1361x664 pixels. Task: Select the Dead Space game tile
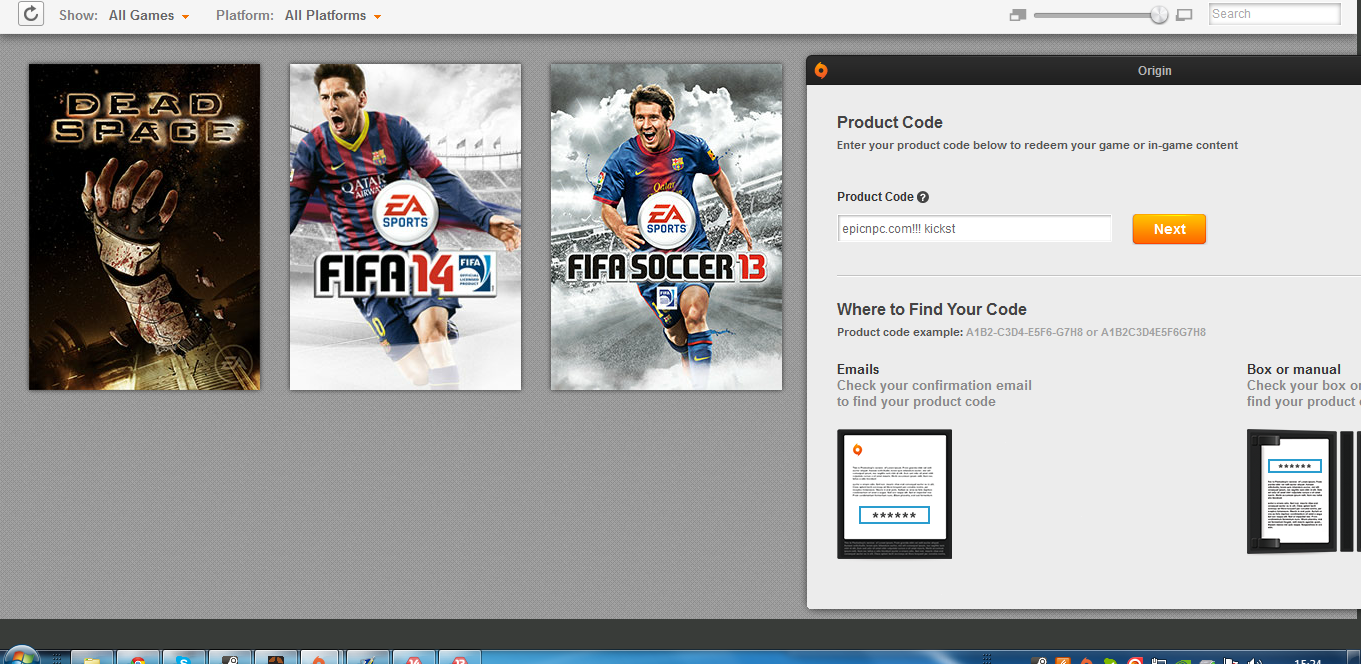click(x=144, y=227)
